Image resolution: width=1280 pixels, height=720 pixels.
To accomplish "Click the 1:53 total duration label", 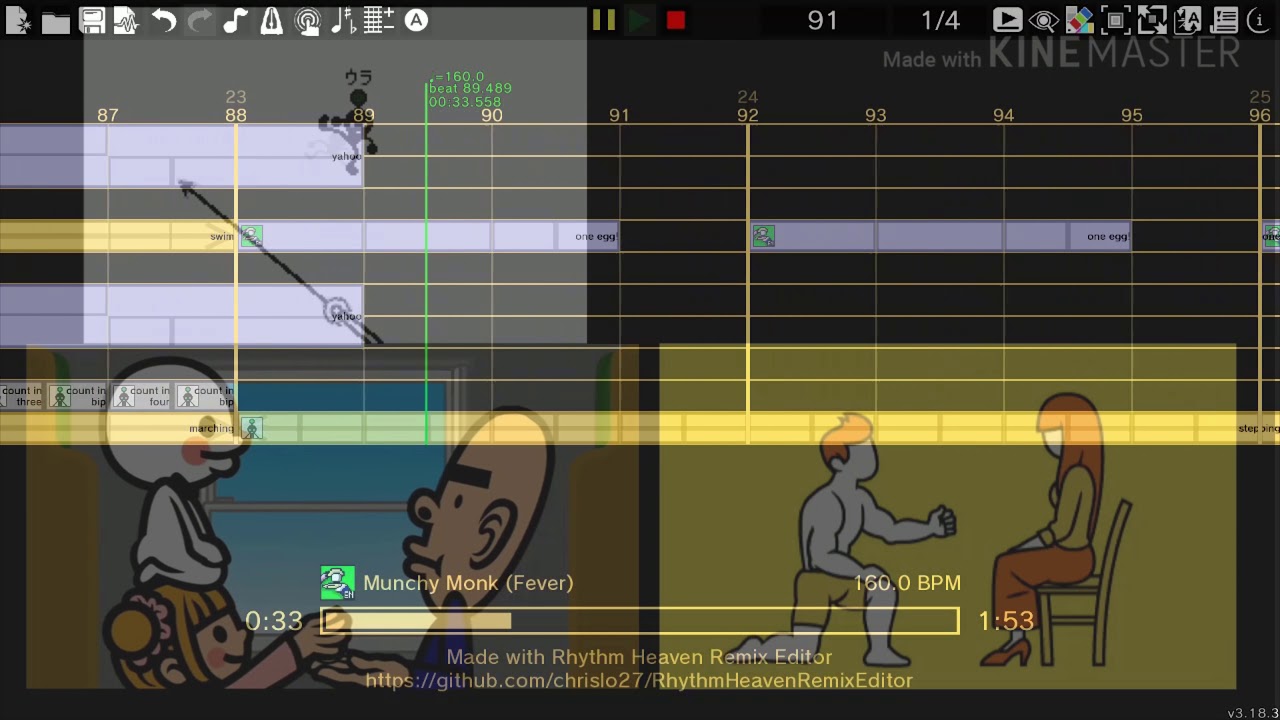I will 1005,621.
